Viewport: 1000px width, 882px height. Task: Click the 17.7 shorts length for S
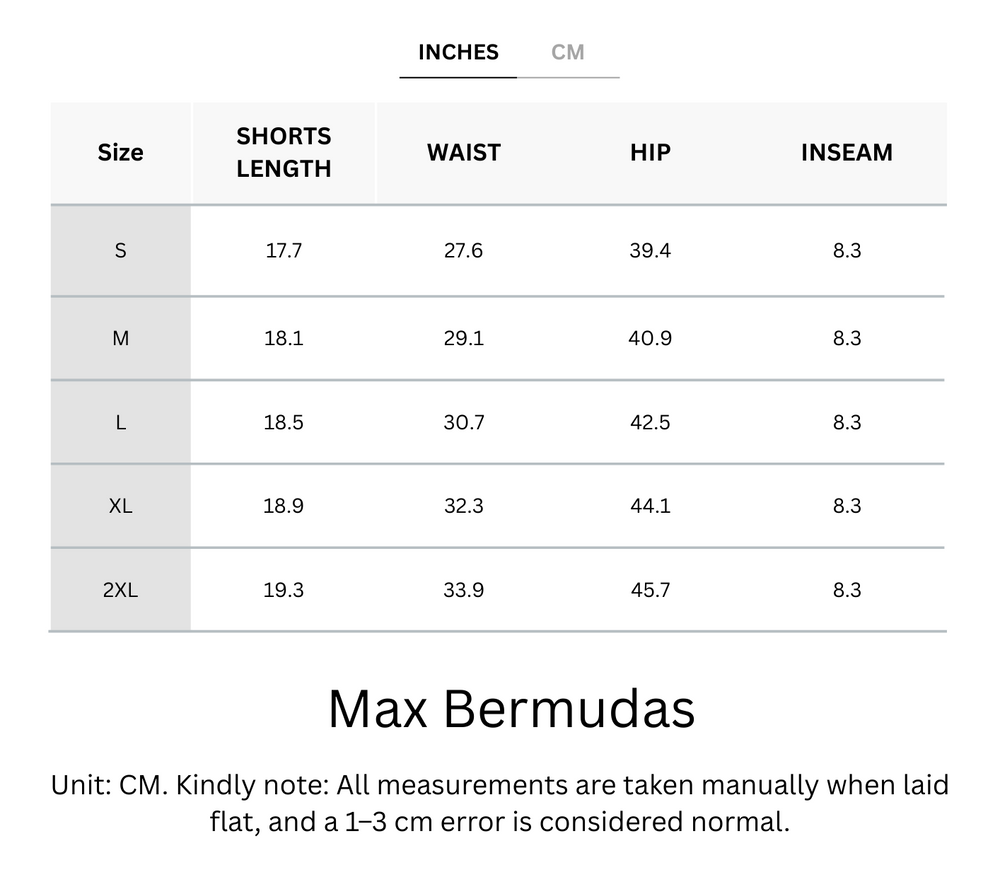pyautogui.click(x=283, y=251)
